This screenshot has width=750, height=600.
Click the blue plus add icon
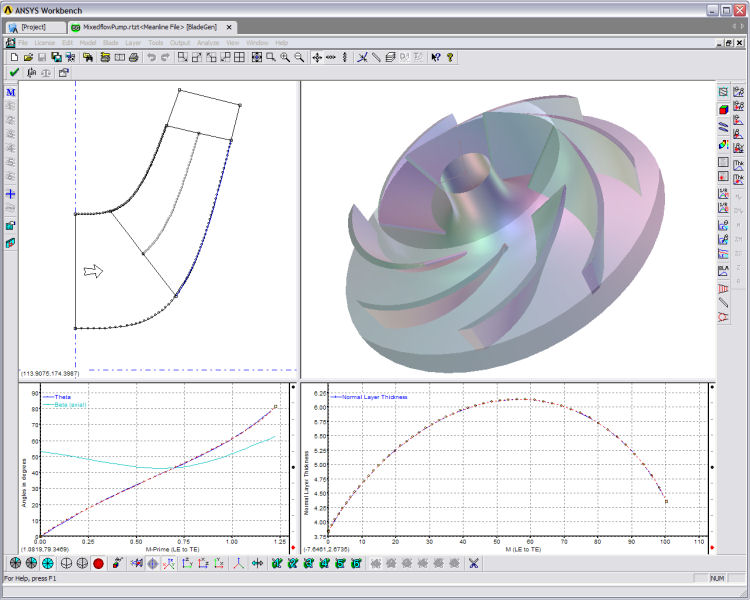coord(11,194)
